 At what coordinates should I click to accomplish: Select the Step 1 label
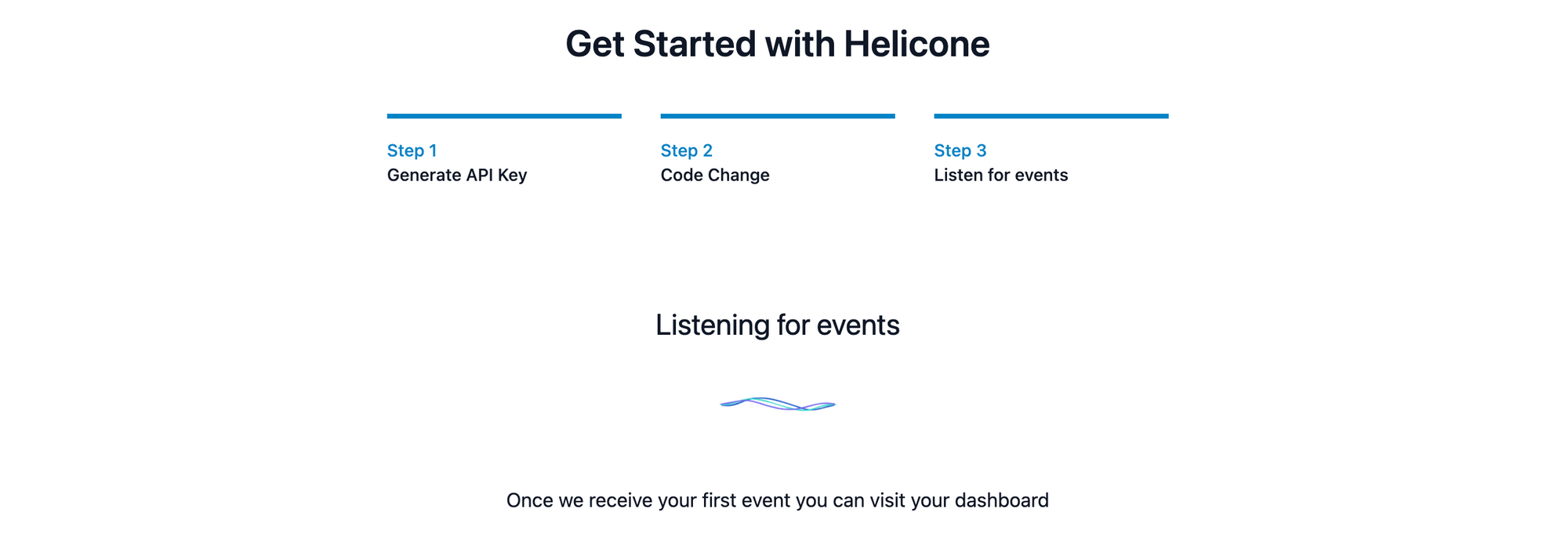(x=412, y=150)
